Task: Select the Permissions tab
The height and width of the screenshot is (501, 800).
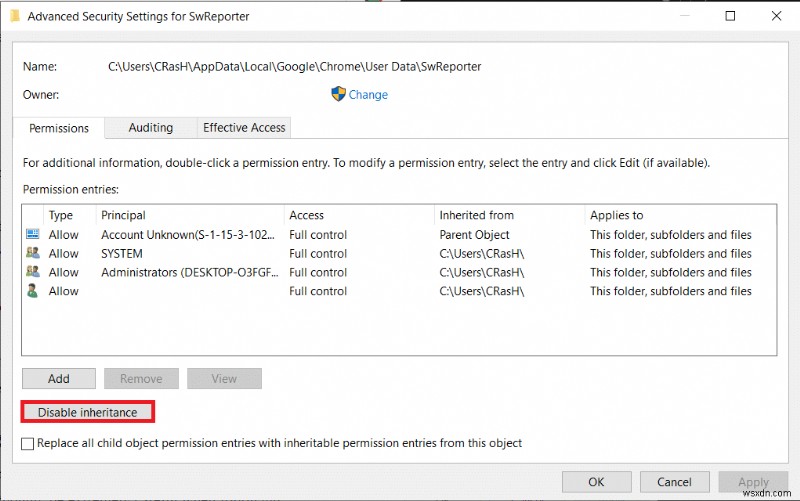Action: coord(59,129)
